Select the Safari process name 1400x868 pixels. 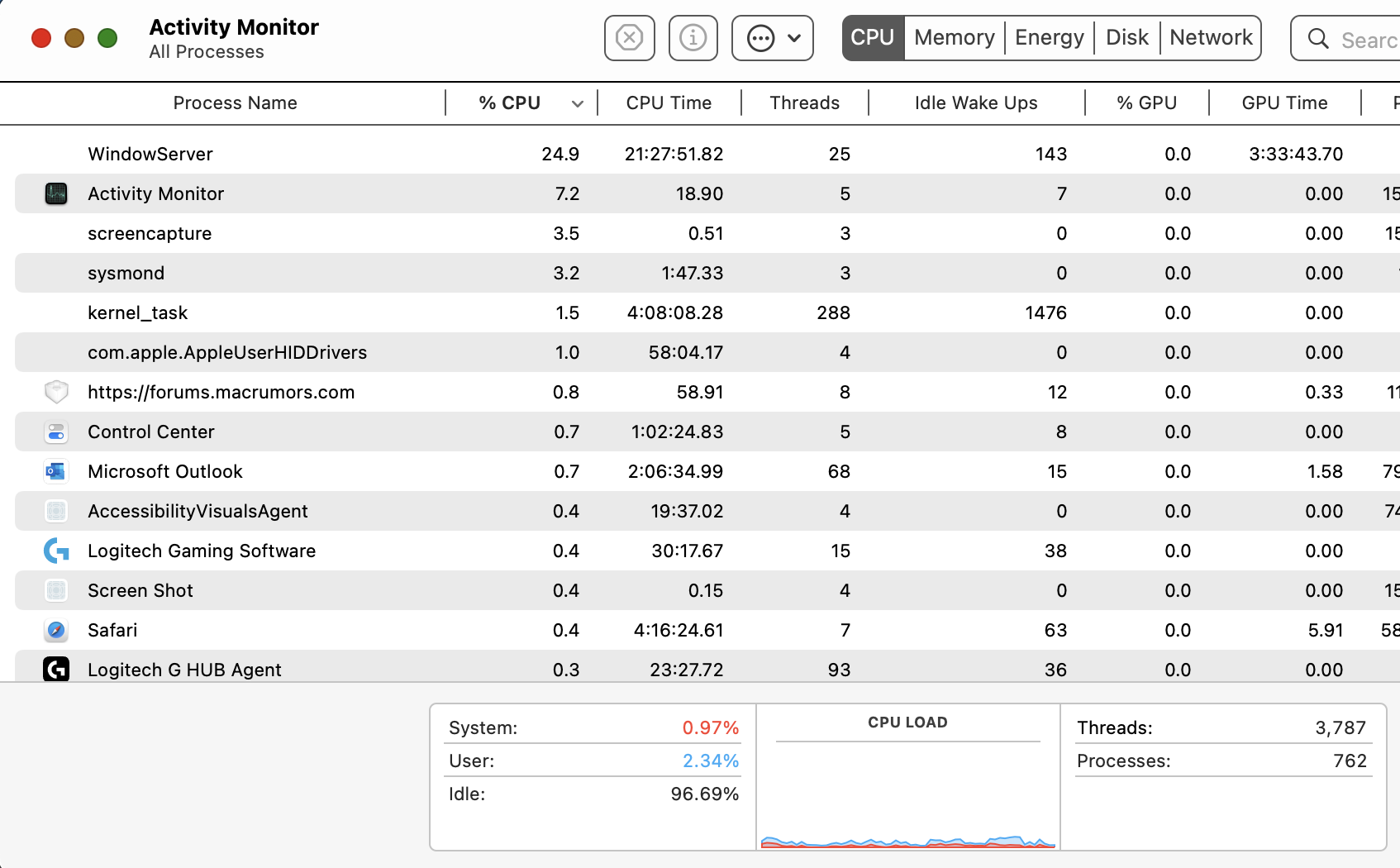pyautogui.click(x=112, y=630)
